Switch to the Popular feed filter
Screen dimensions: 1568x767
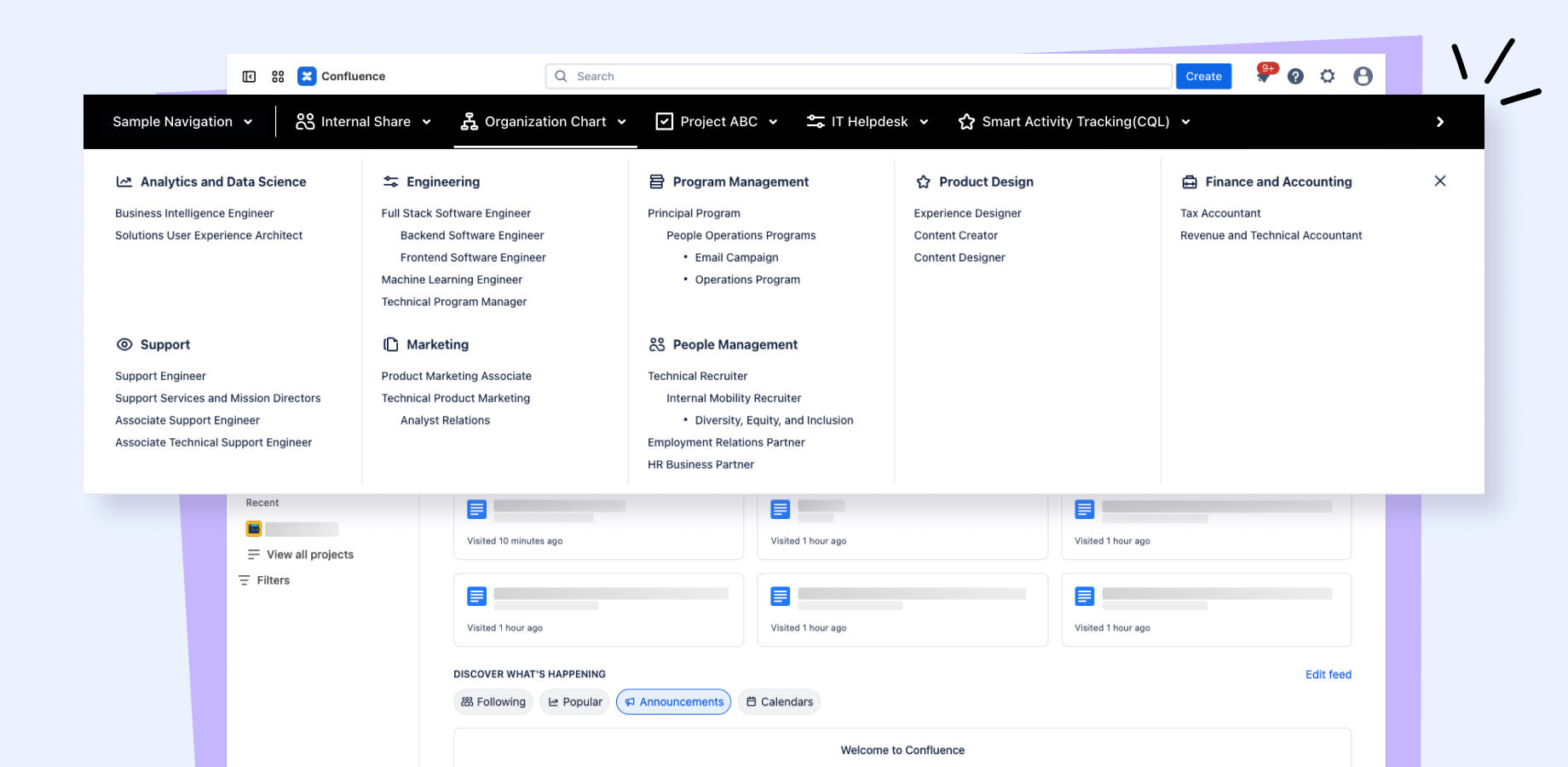(x=574, y=702)
